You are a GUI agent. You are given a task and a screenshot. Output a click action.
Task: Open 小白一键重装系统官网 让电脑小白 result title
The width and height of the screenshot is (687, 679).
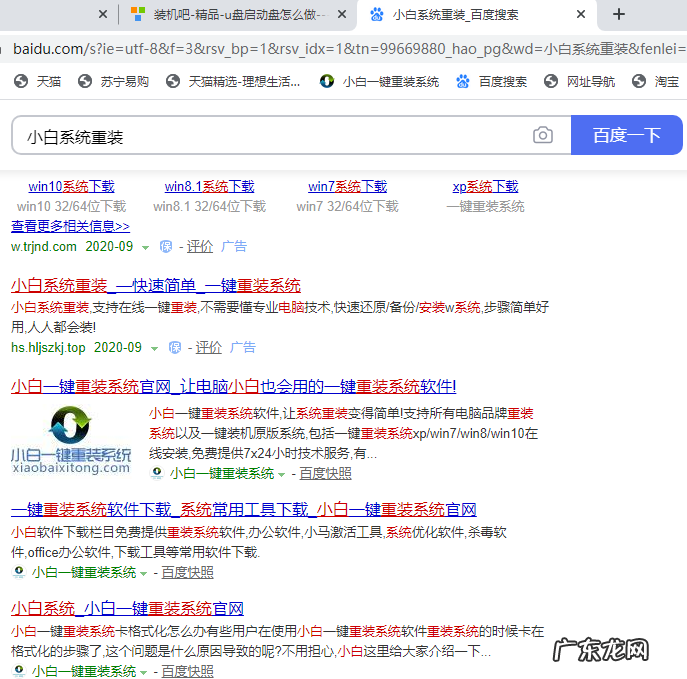pyautogui.click(x=234, y=386)
